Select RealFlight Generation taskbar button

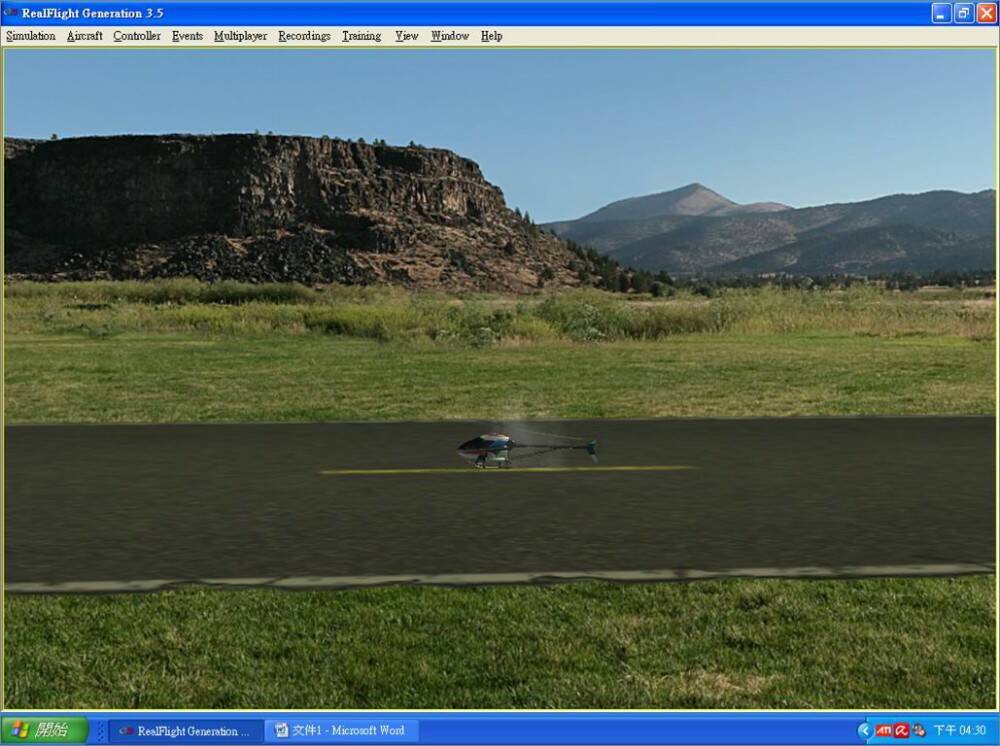(x=186, y=731)
